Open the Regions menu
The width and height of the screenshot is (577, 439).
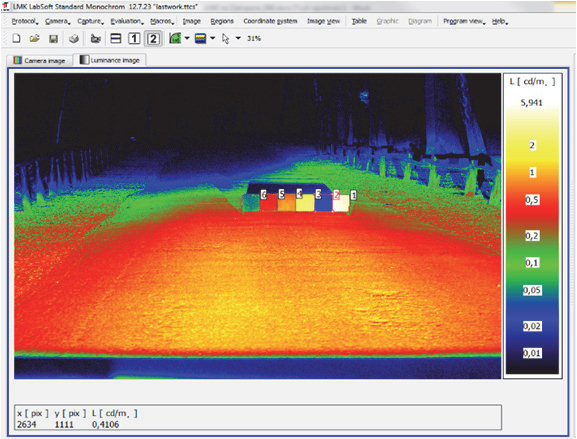pos(222,21)
